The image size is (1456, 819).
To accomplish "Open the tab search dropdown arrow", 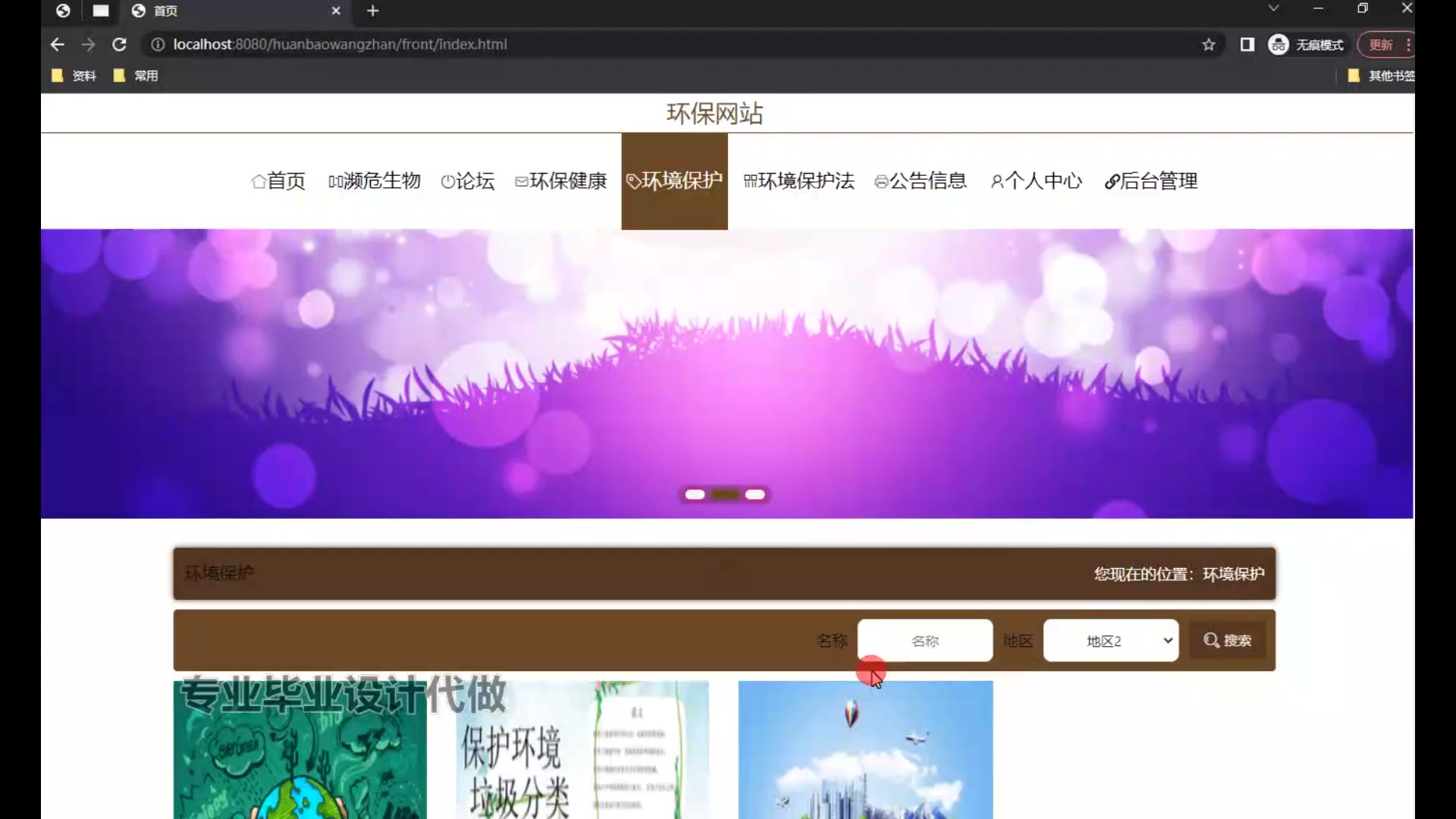I will click(1273, 8).
